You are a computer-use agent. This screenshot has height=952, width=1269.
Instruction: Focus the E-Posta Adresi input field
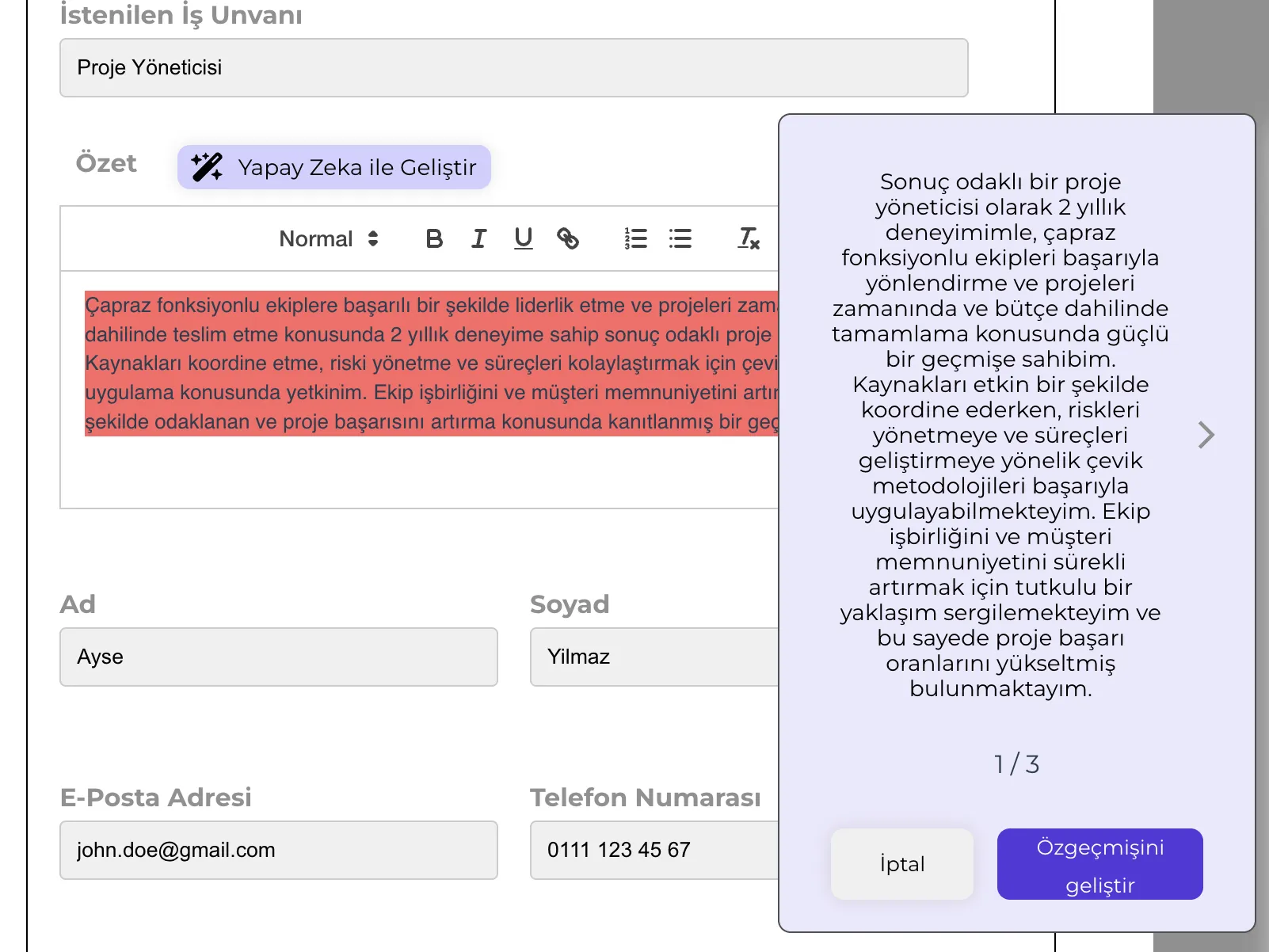pyautogui.click(x=279, y=851)
